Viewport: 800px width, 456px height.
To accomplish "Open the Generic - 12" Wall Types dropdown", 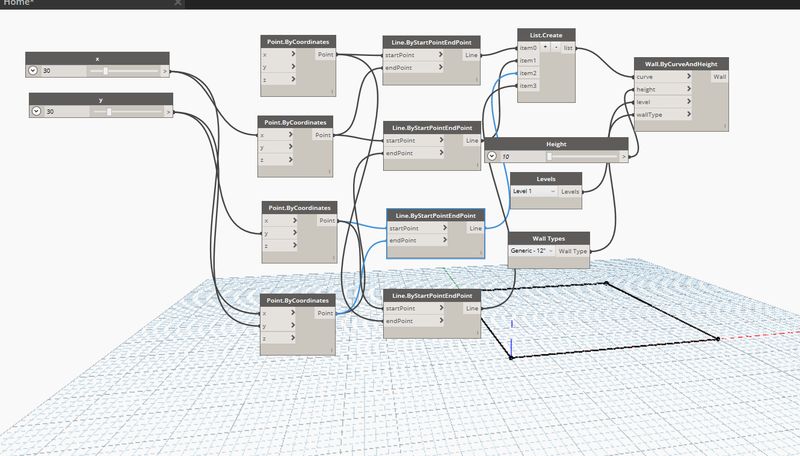I will click(x=532, y=251).
